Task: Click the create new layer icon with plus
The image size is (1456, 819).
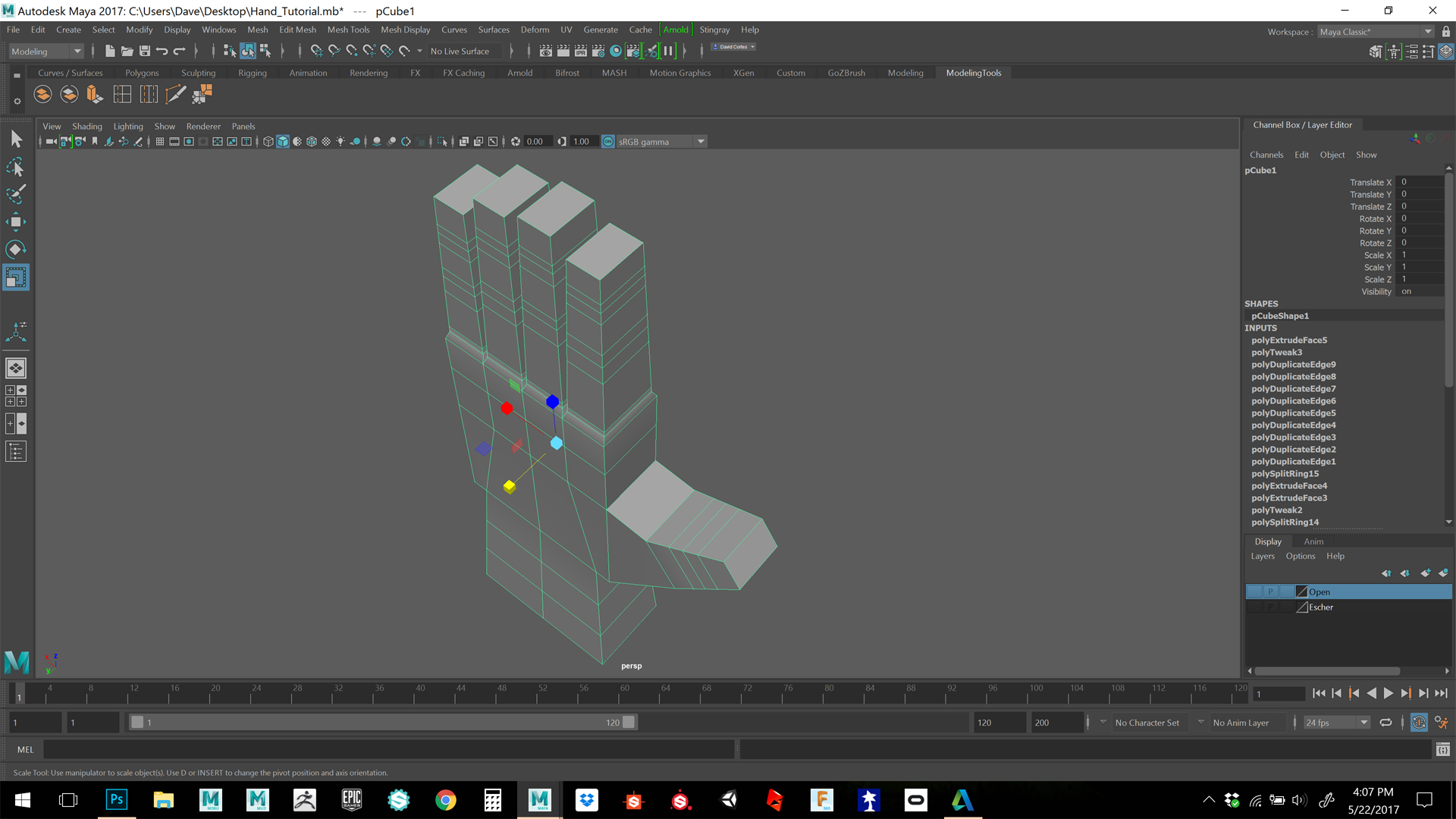Action: pos(1425,573)
